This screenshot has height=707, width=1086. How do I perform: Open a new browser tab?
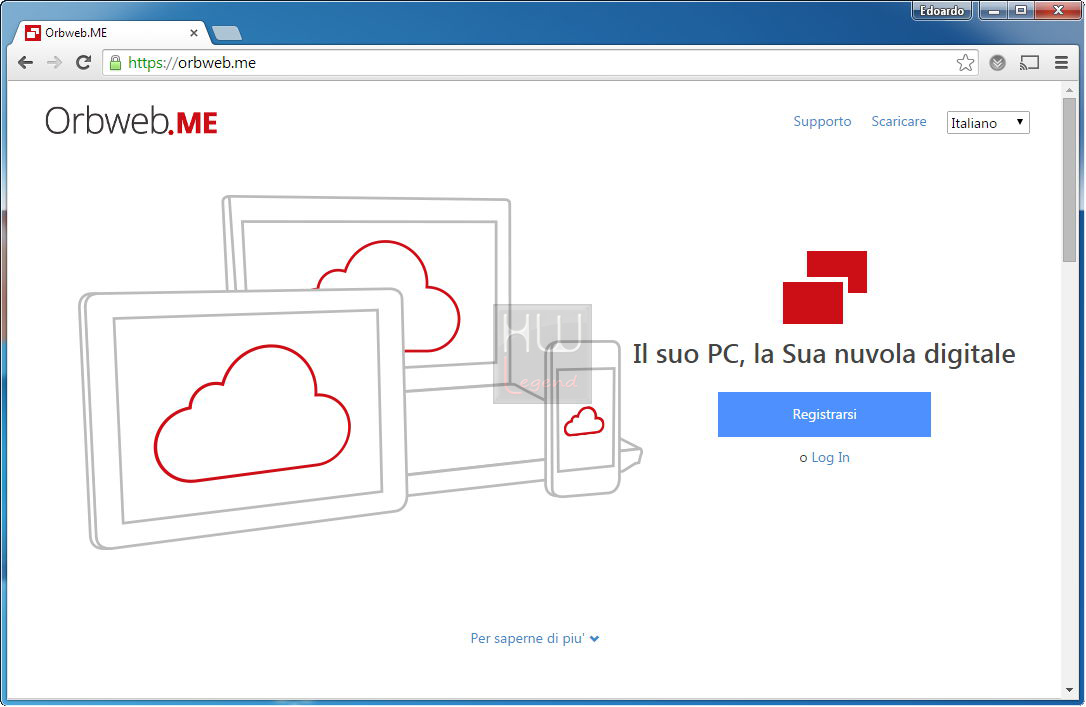226,33
